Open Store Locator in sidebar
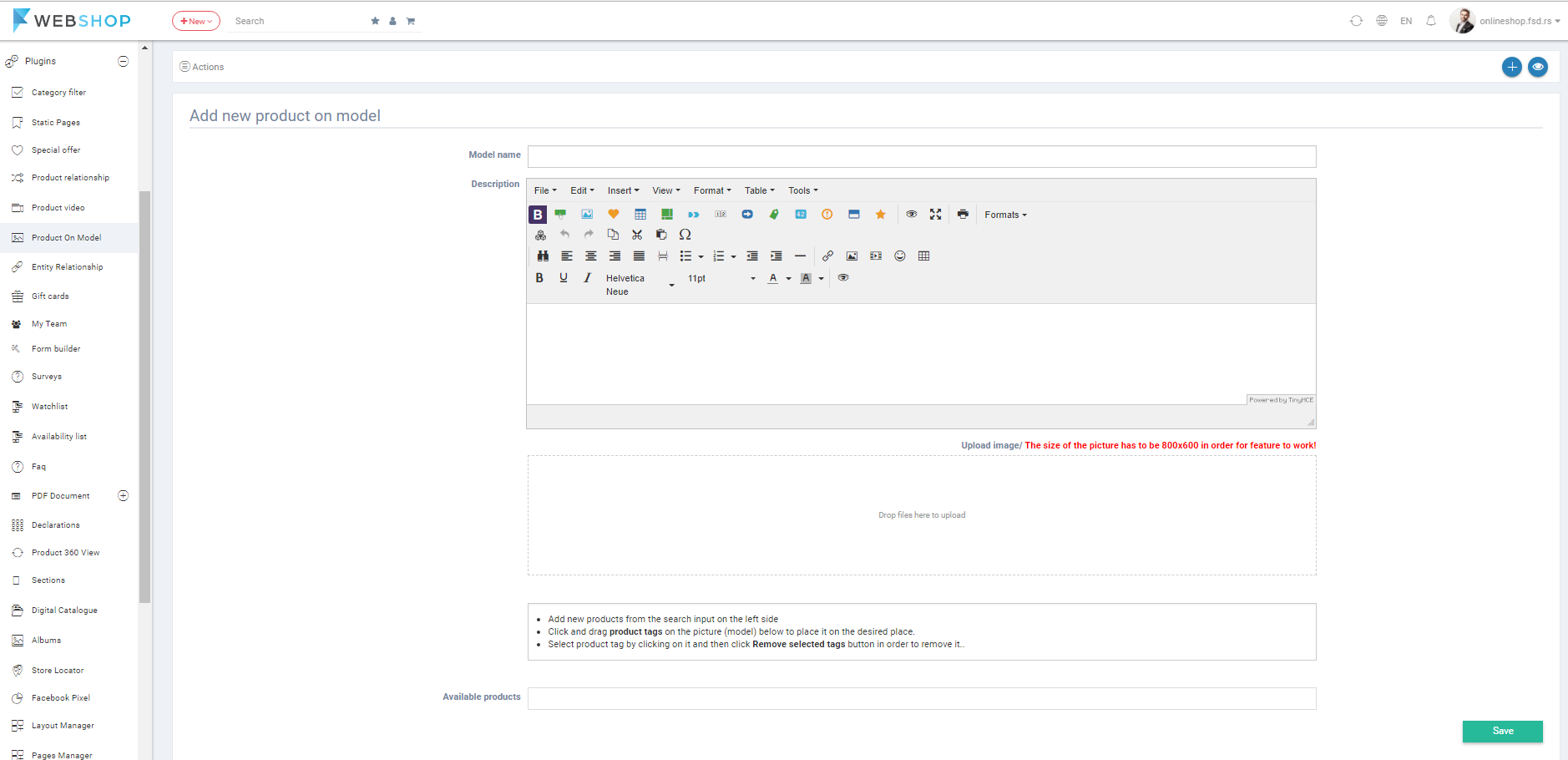 coord(58,671)
